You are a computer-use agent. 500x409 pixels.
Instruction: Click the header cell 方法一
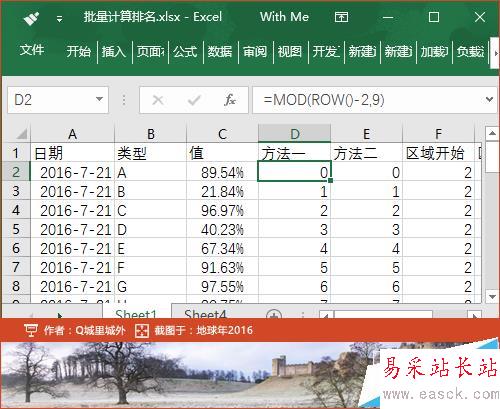pos(295,153)
